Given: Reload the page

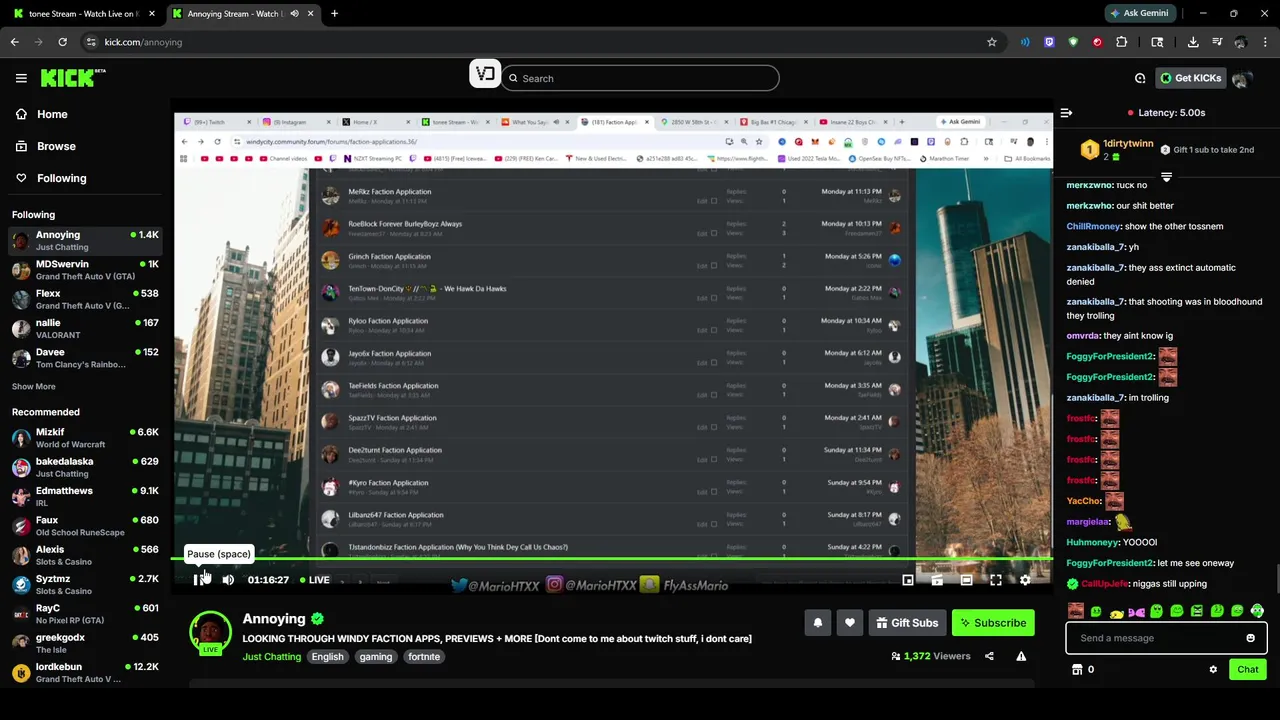Looking at the screenshot, I should click(x=62, y=42).
